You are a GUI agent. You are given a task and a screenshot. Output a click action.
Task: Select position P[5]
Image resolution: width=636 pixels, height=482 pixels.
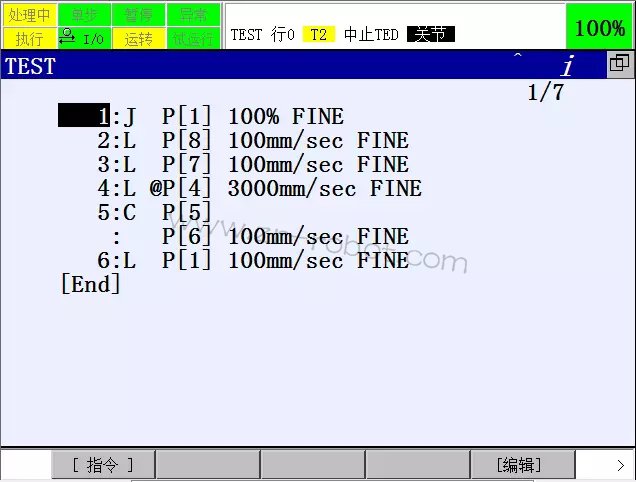tap(187, 212)
